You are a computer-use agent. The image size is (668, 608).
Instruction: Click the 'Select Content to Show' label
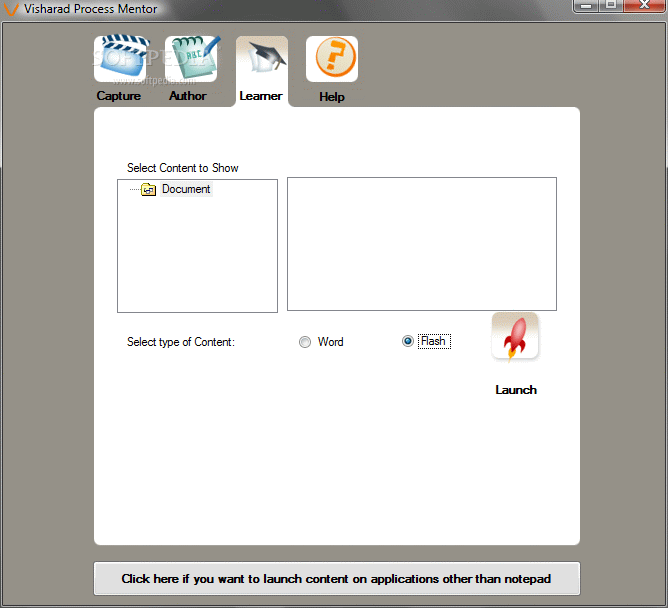pyautogui.click(x=182, y=168)
